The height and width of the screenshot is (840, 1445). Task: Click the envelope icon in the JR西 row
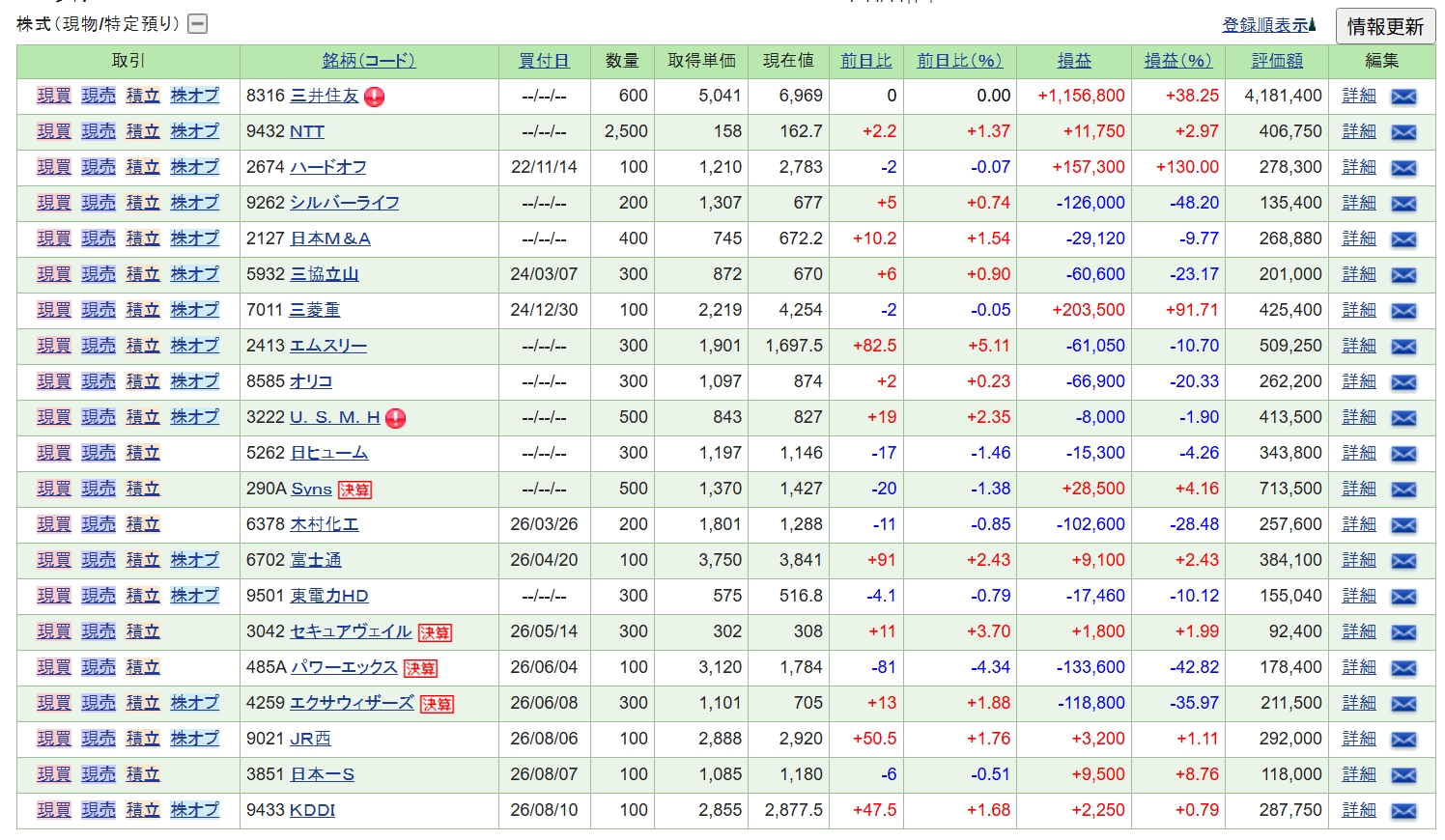(x=1403, y=740)
